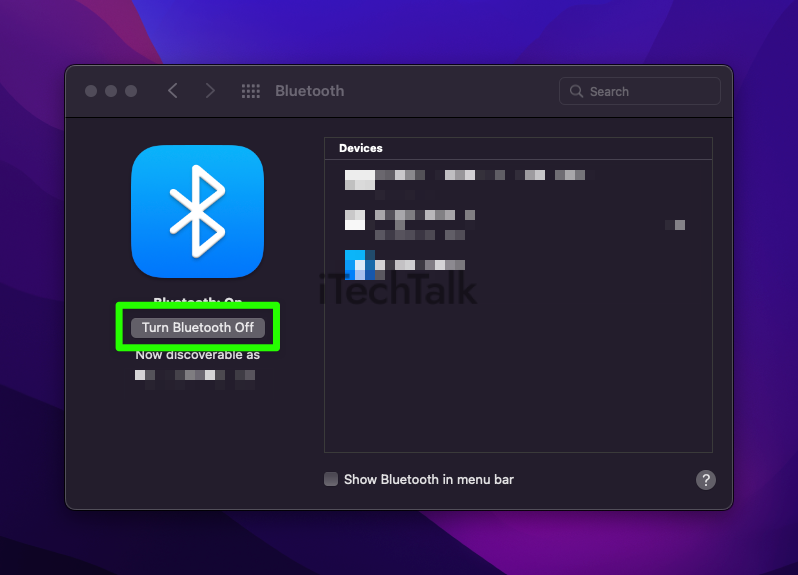The height and width of the screenshot is (575, 798).
Task: Click the Turn Bluetooth Off button
Action: [x=197, y=327]
